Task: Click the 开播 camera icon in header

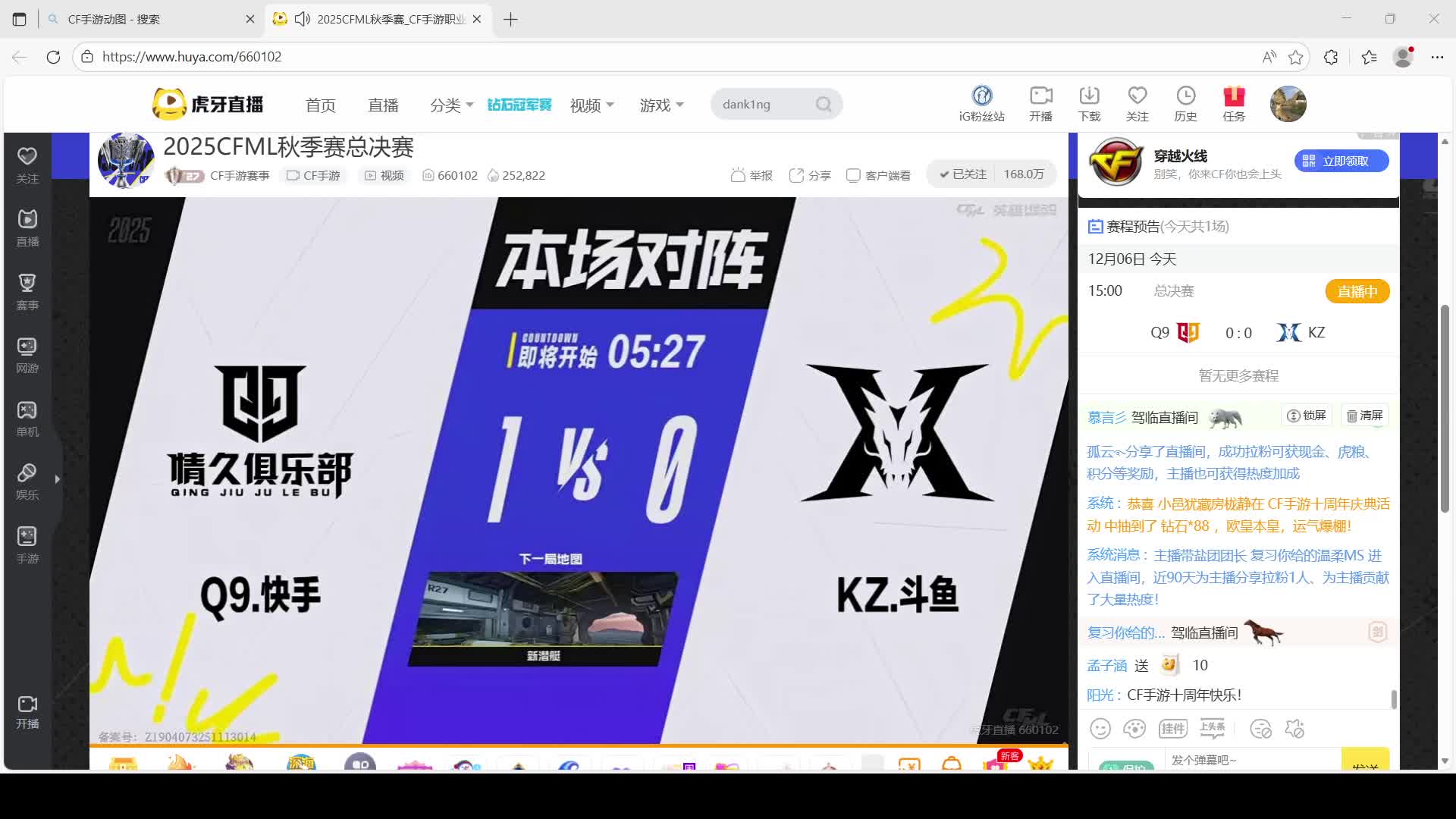Action: [x=1040, y=96]
